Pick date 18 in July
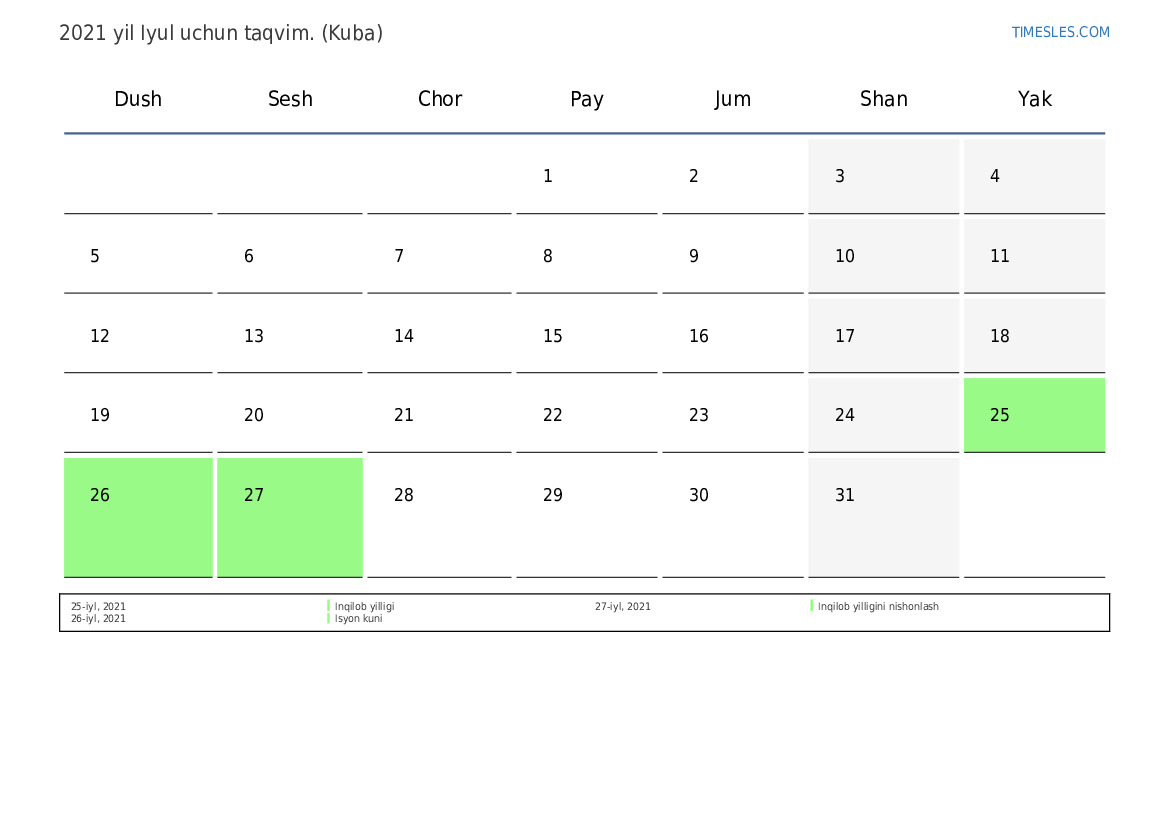Viewport: 1169px width, 827px height. [1034, 336]
